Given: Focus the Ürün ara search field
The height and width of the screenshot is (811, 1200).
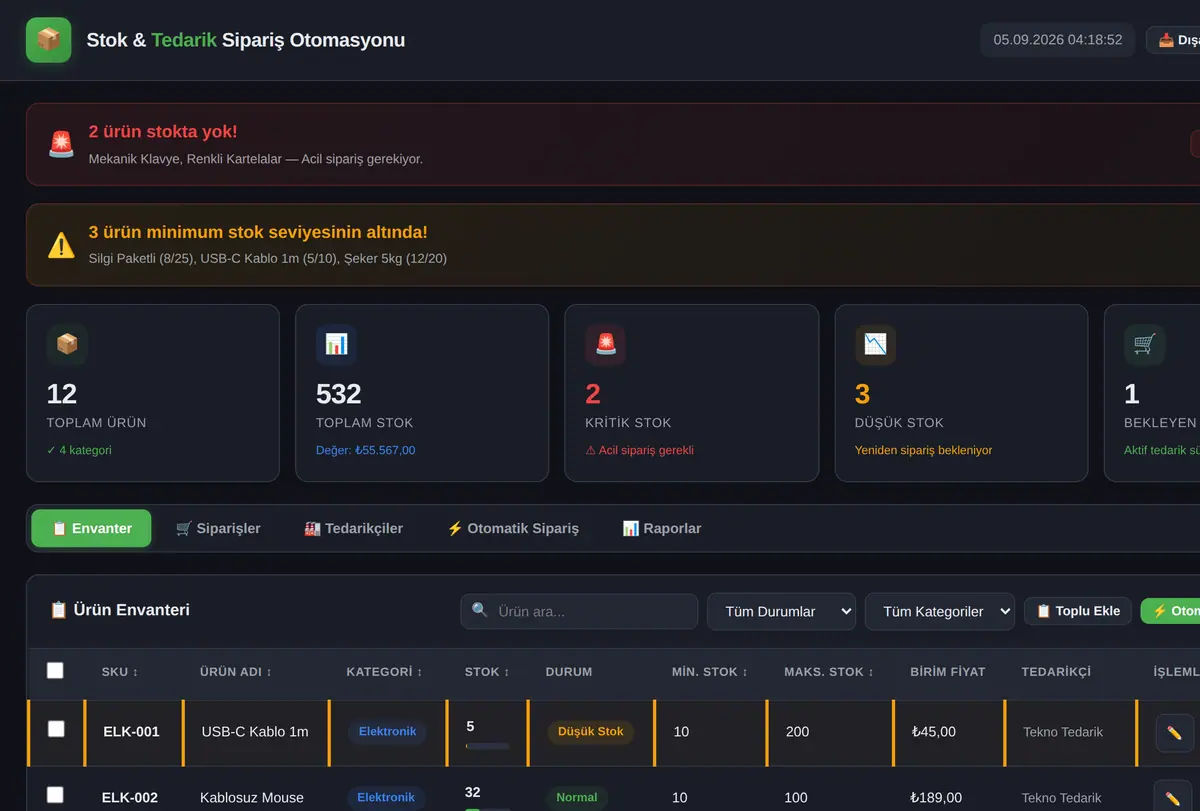Looking at the screenshot, I should coord(579,611).
